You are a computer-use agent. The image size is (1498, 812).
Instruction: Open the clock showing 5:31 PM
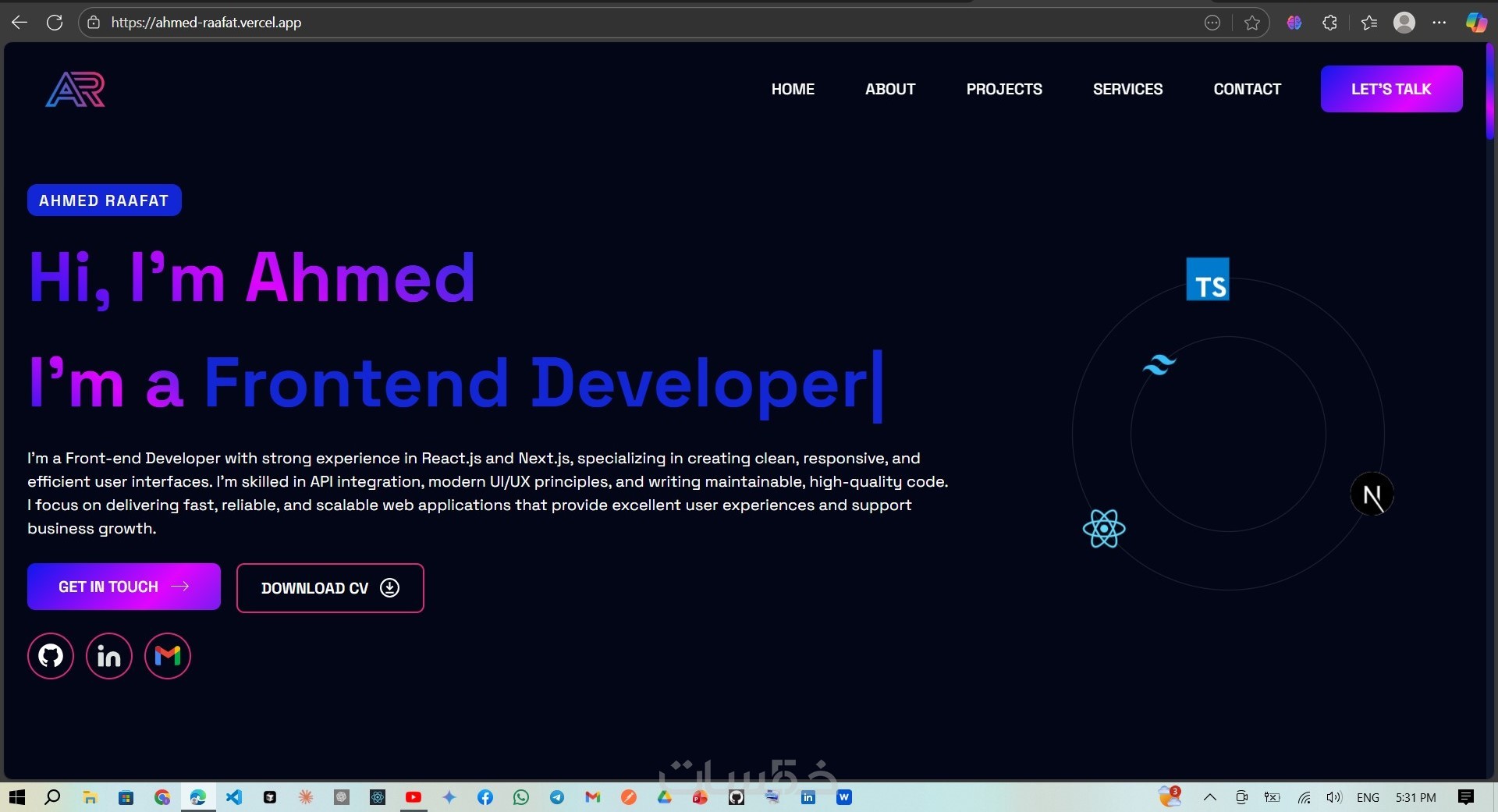coord(1416,797)
